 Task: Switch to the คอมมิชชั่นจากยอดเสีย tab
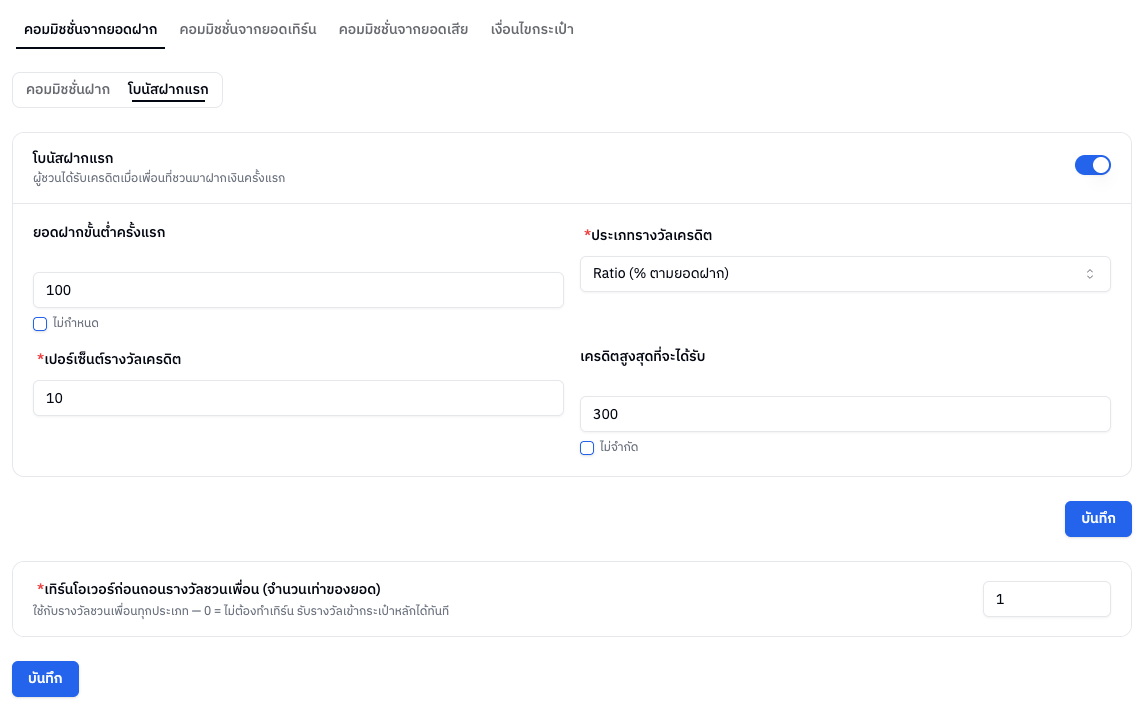403,30
